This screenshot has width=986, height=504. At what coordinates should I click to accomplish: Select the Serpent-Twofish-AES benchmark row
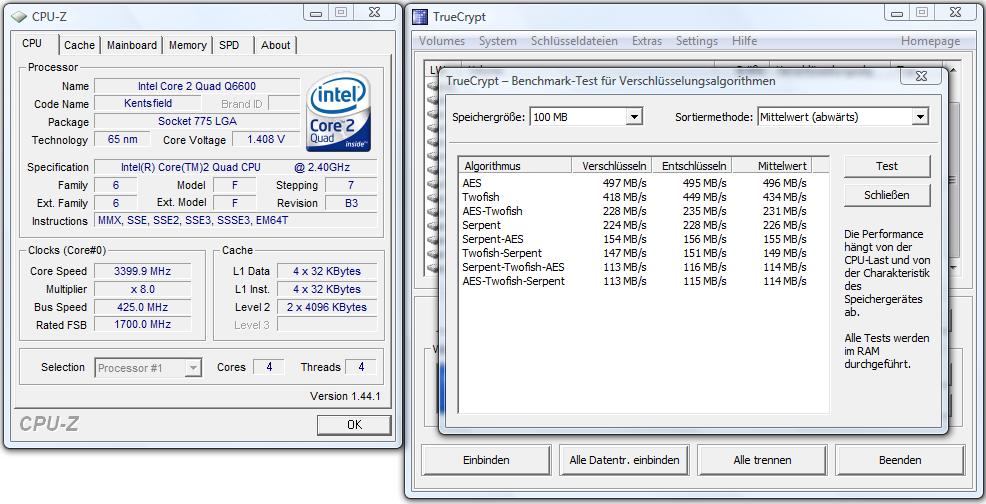[635, 267]
